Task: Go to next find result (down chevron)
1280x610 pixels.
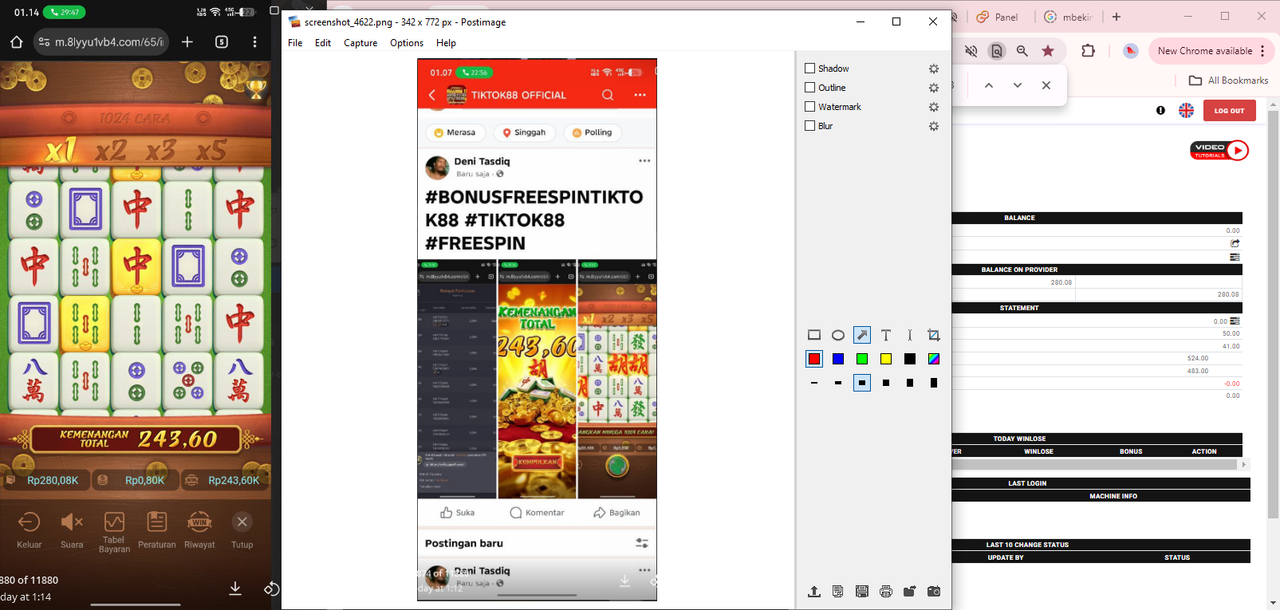Action: [x=1017, y=85]
